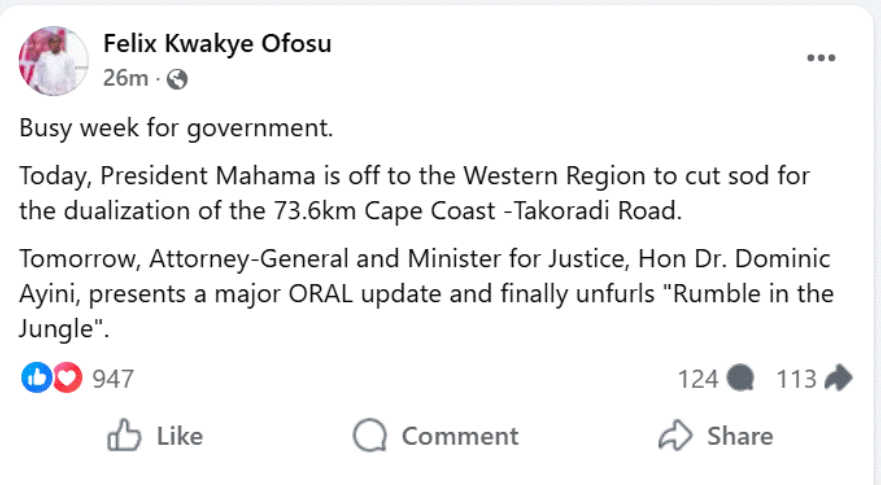Click the Comment bubble outline icon
Viewport: 881px width, 485px height.
click(x=370, y=436)
